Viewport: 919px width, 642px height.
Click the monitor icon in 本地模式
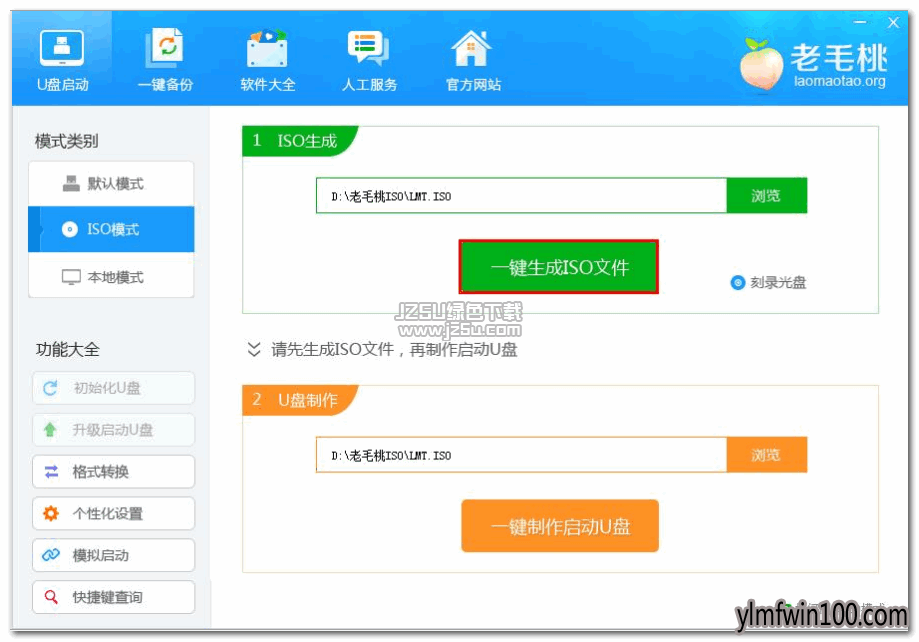[x=71, y=277]
